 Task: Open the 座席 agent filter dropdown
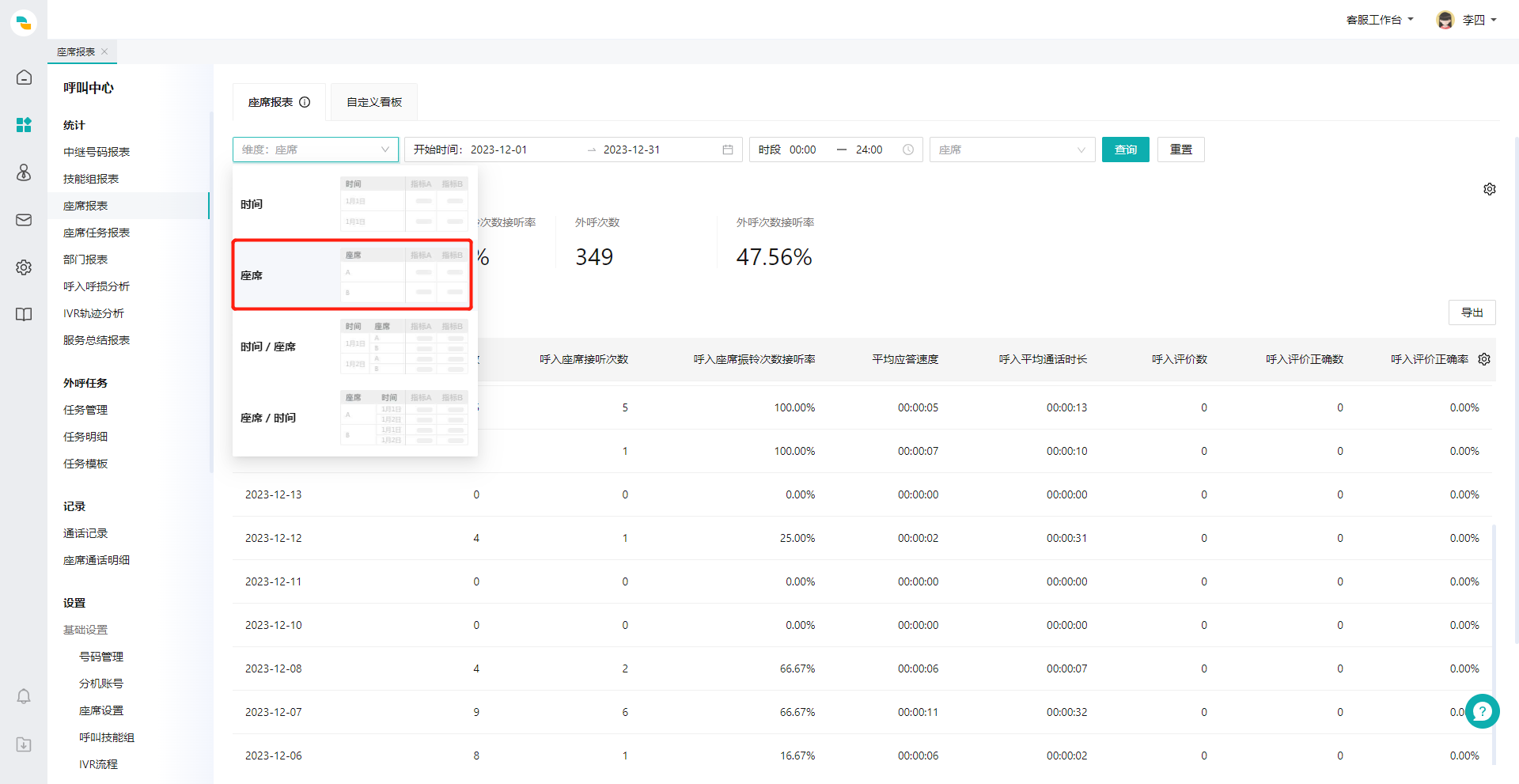click(1013, 150)
